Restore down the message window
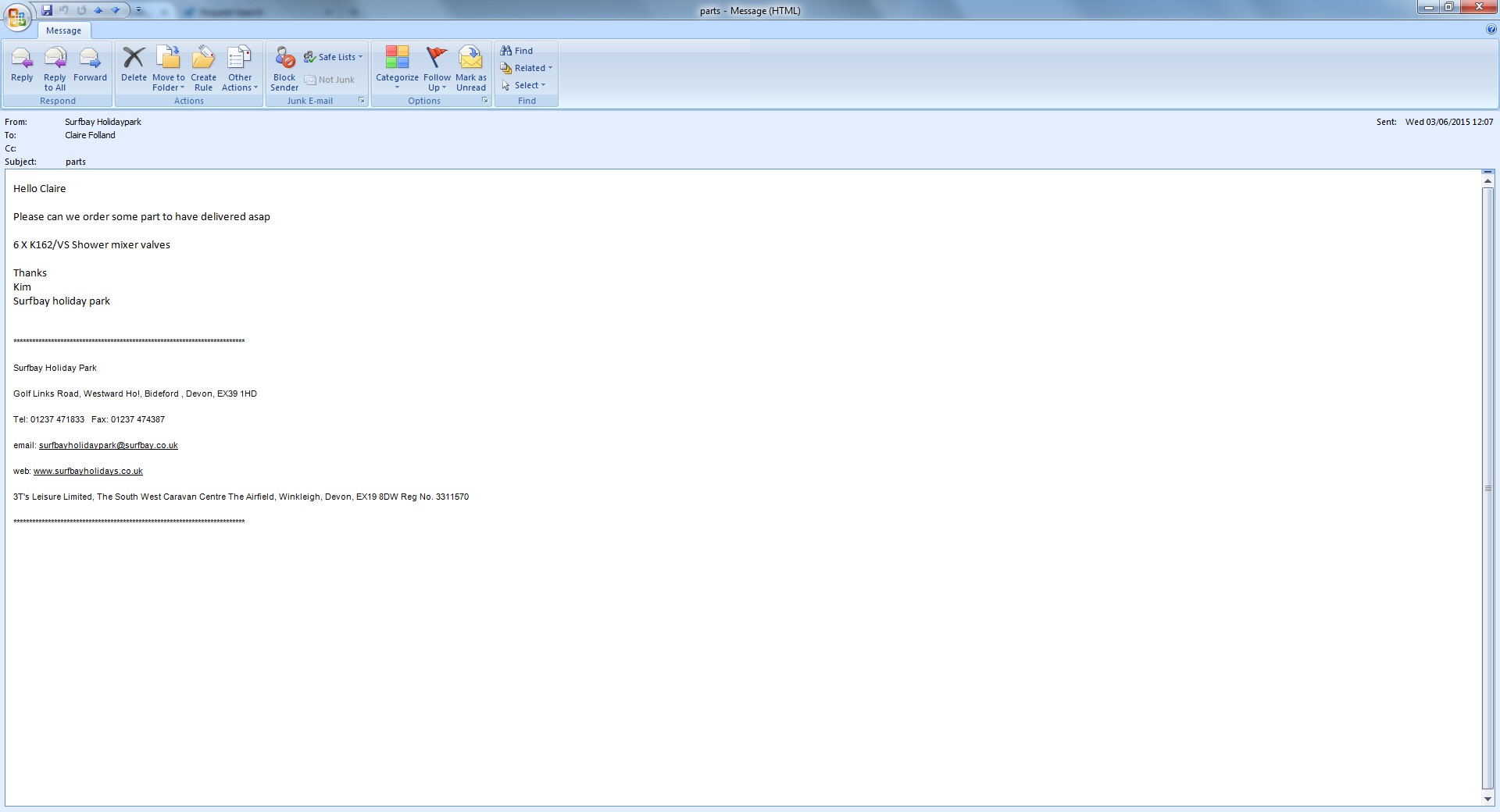Viewport: 1500px width, 812px height. click(1448, 7)
